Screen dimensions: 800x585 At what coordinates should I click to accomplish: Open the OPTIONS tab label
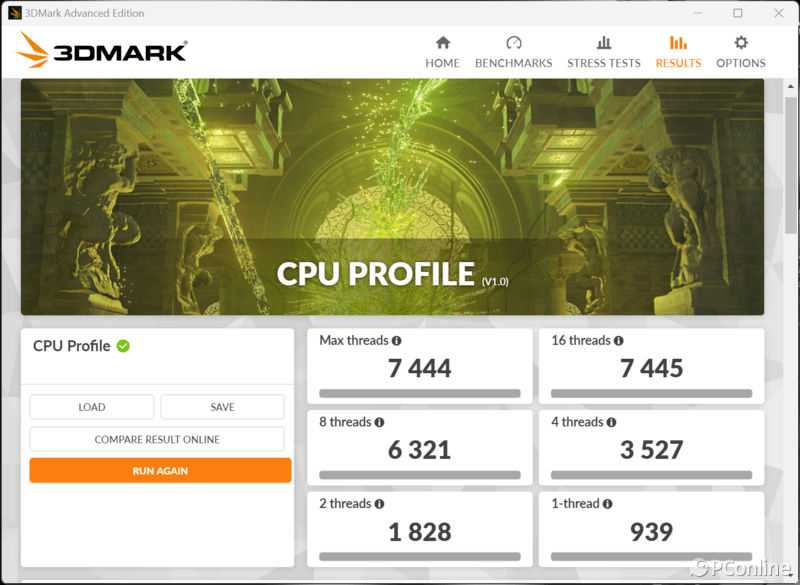[x=741, y=63]
